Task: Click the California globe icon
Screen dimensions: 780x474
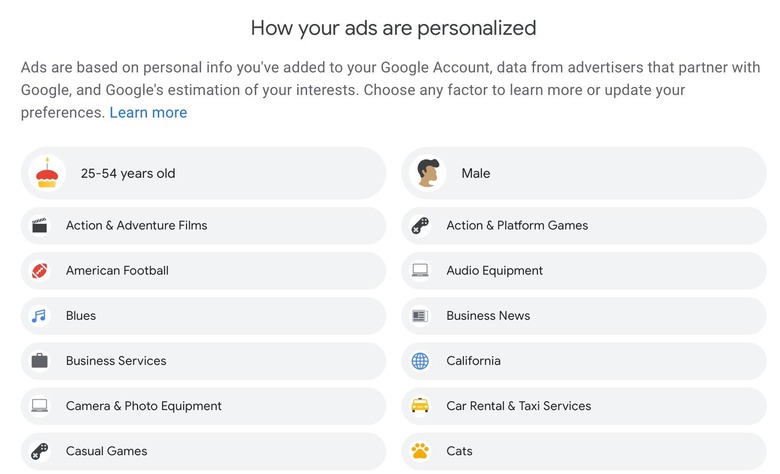Action: (420, 361)
